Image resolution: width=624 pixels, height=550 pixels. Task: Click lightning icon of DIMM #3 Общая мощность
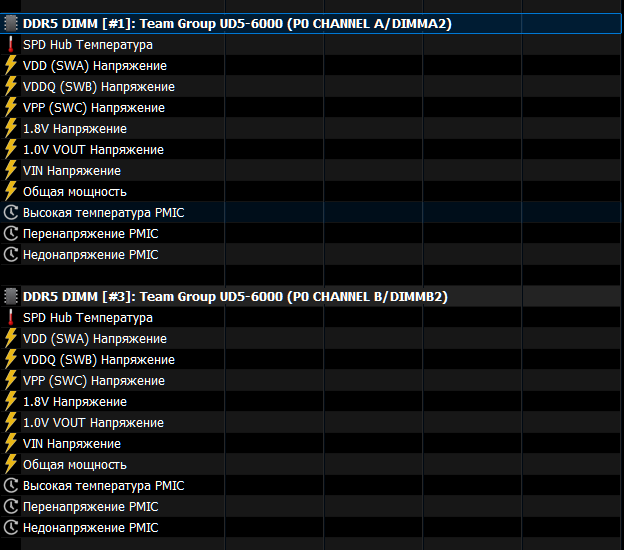(11, 464)
